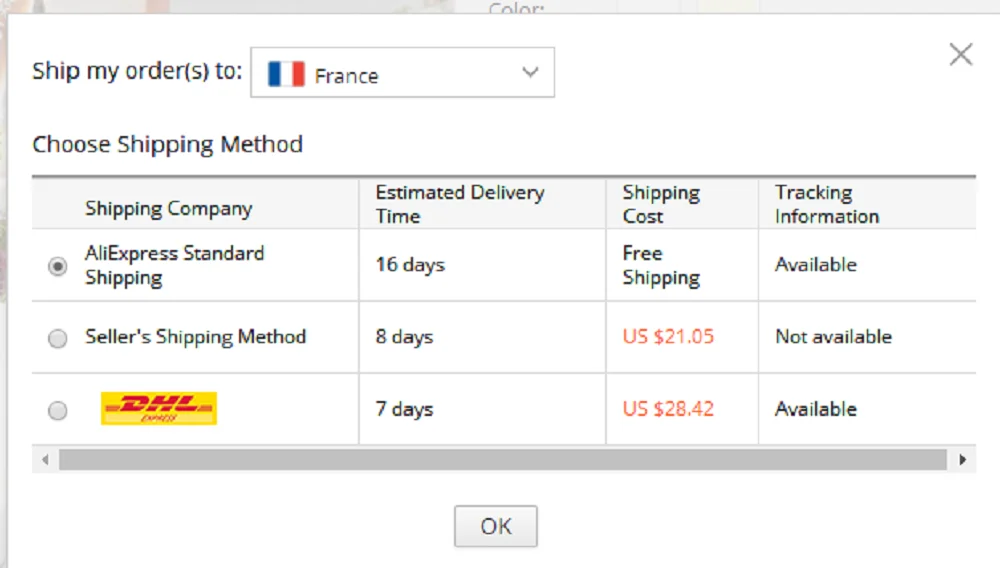Click the Shipping Cost column header
Screen dimensions: 1000x568
click(661, 204)
